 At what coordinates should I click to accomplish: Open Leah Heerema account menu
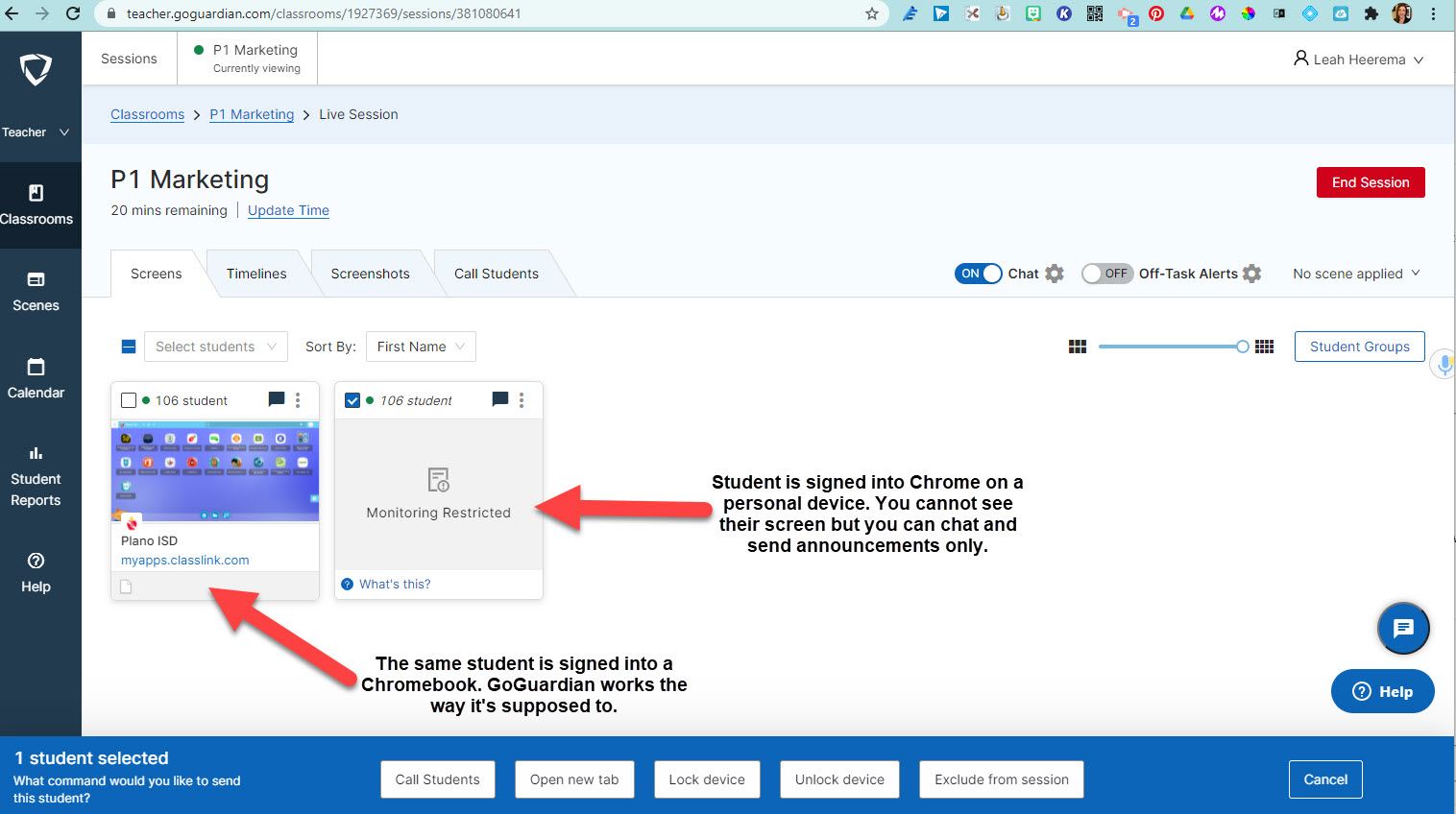pyautogui.click(x=1358, y=59)
